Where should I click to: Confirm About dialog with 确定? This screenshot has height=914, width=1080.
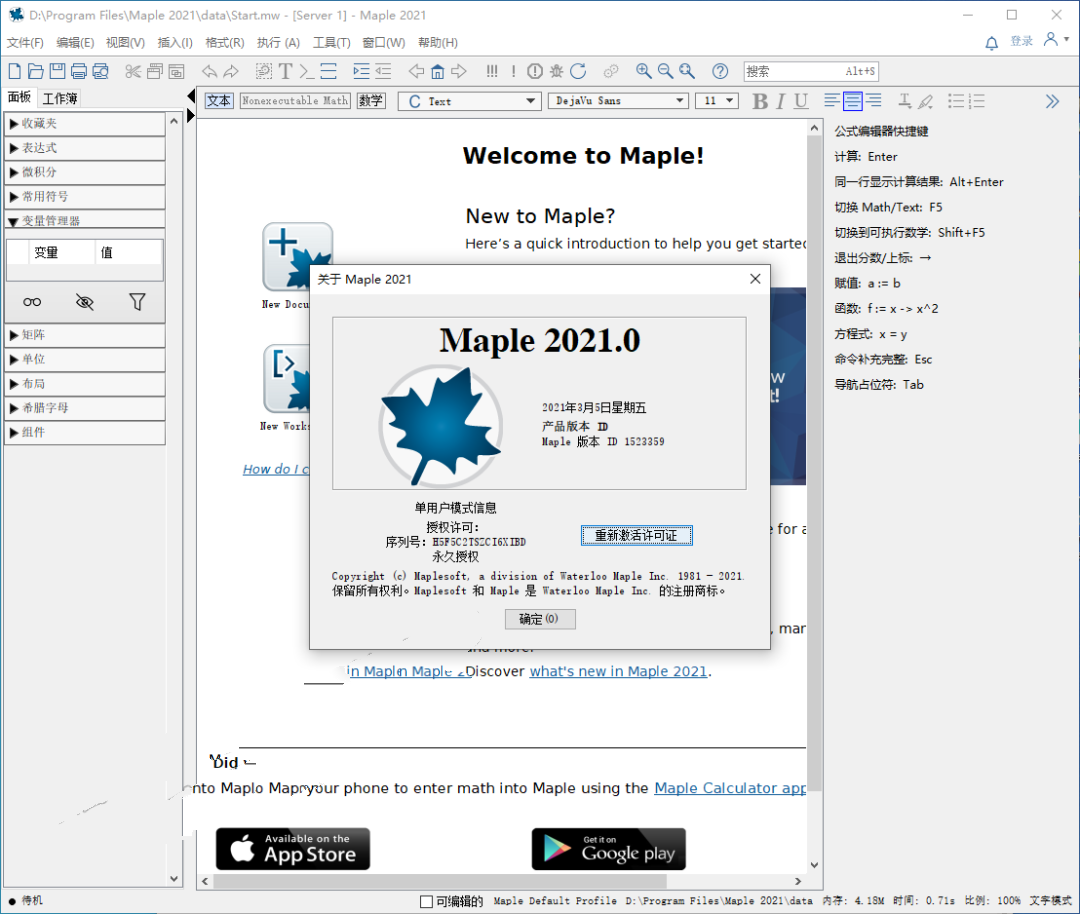[x=540, y=619]
